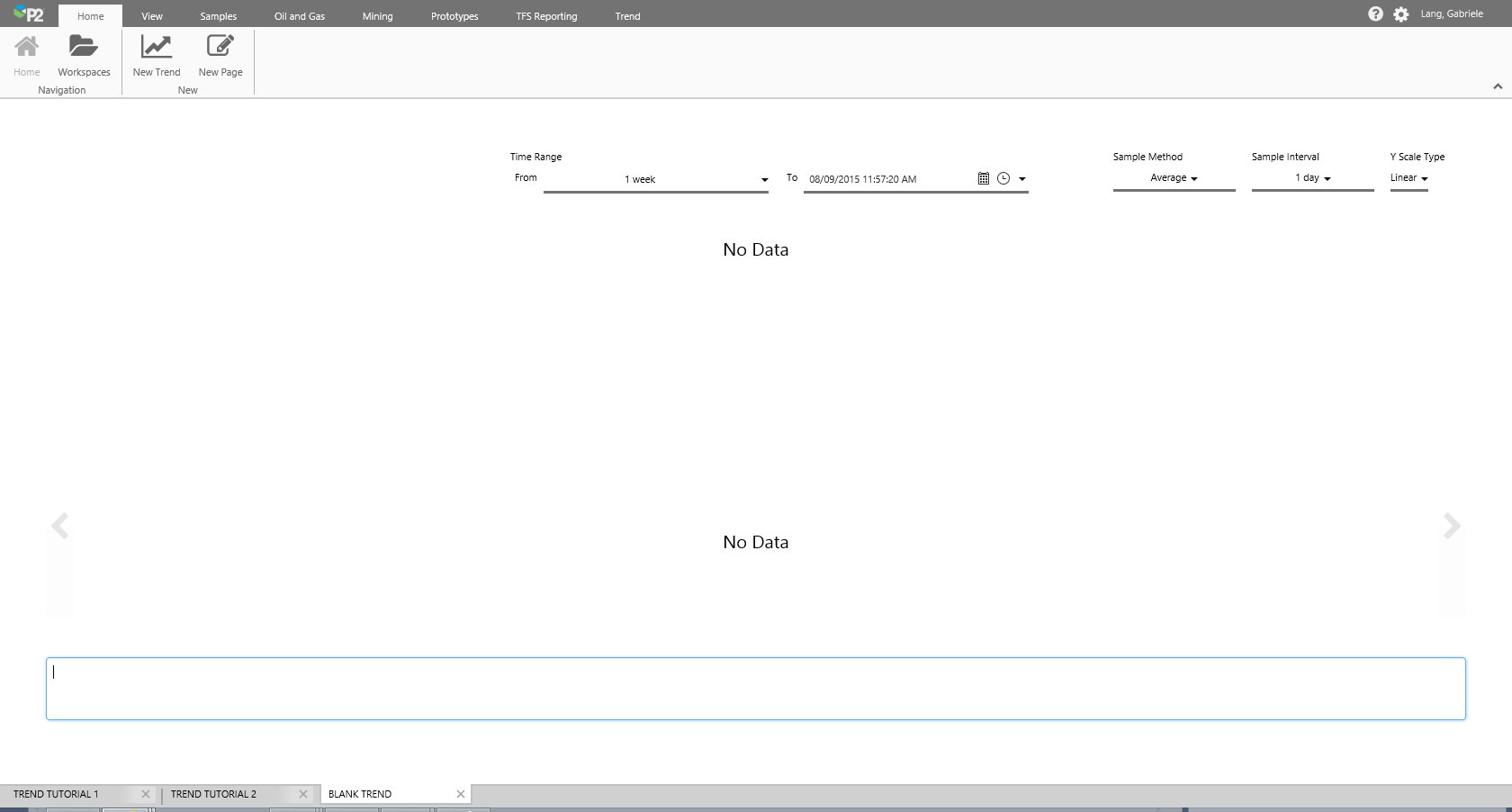Viewport: 1512px width, 812px height.
Task: Change the Y Scale Type Linear dropdown
Action: [x=1408, y=178]
